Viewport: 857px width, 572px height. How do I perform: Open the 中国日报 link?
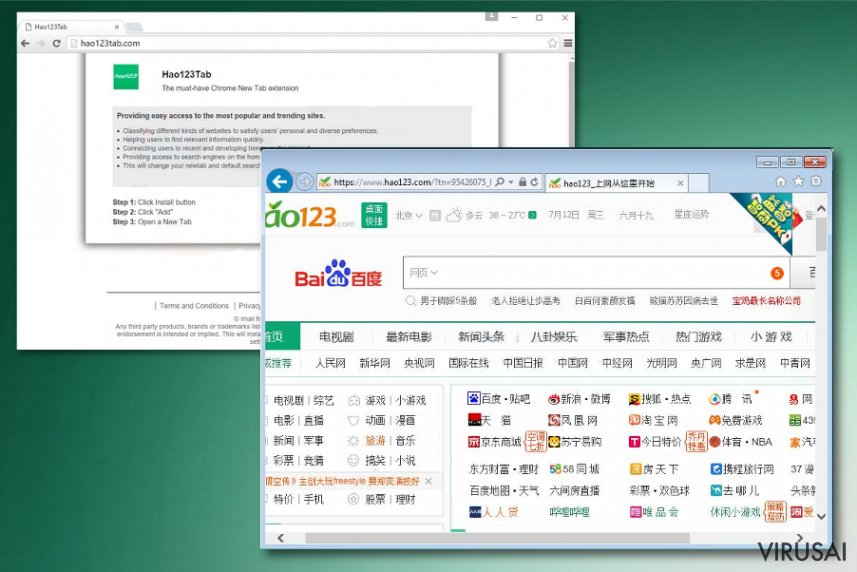523,363
